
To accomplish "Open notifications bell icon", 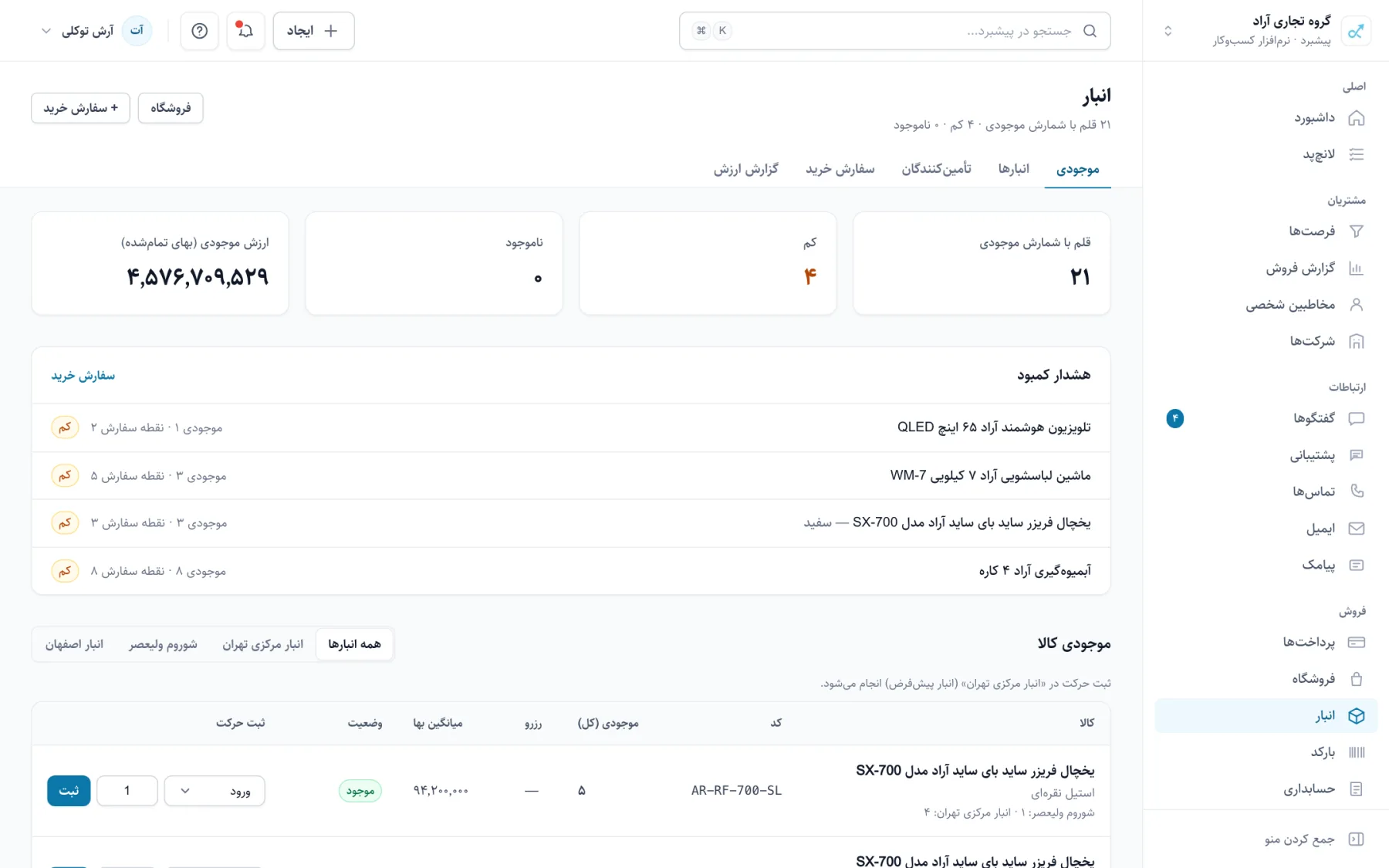I will (x=245, y=31).
